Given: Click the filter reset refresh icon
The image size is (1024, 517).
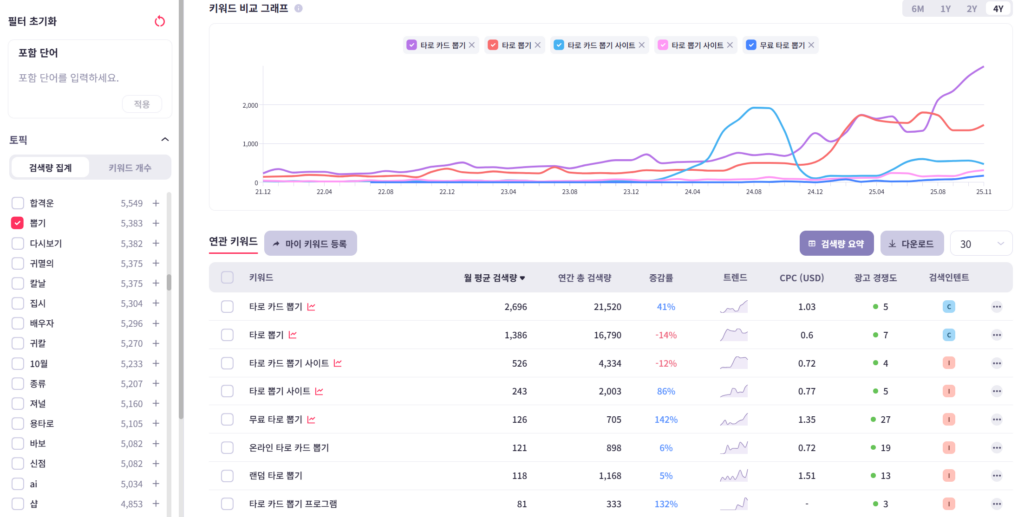Looking at the screenshot, I should [160, 21].
